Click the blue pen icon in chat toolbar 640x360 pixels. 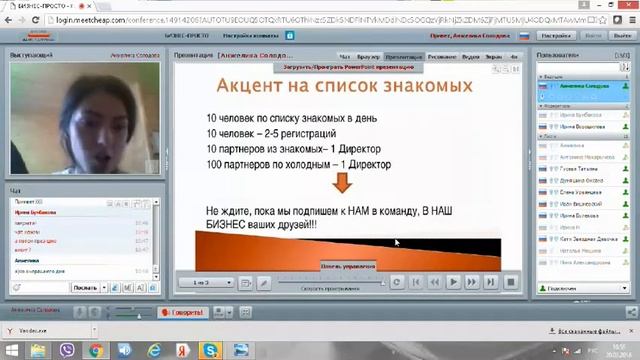pyautogui.click(x=115, y=288)
